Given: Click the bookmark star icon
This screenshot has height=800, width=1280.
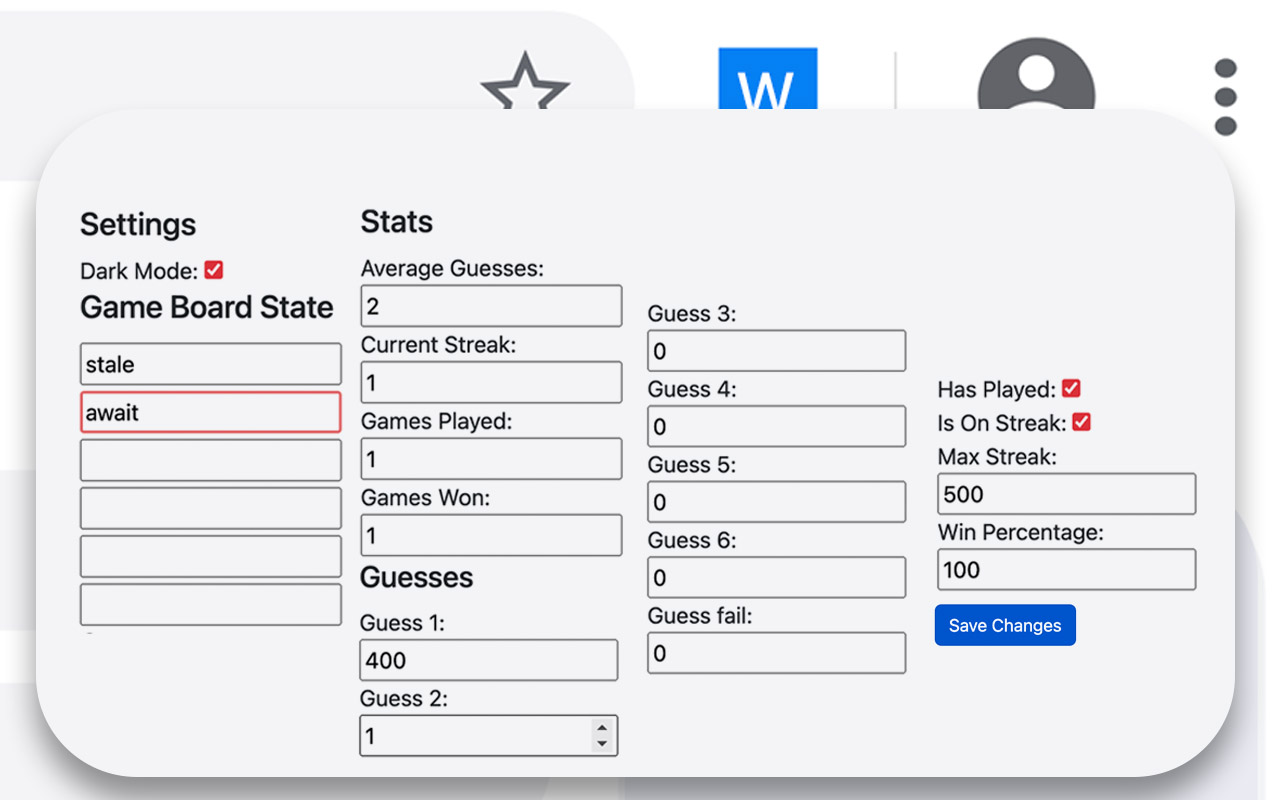Looking at the screenshot, I should coord(525,85).
